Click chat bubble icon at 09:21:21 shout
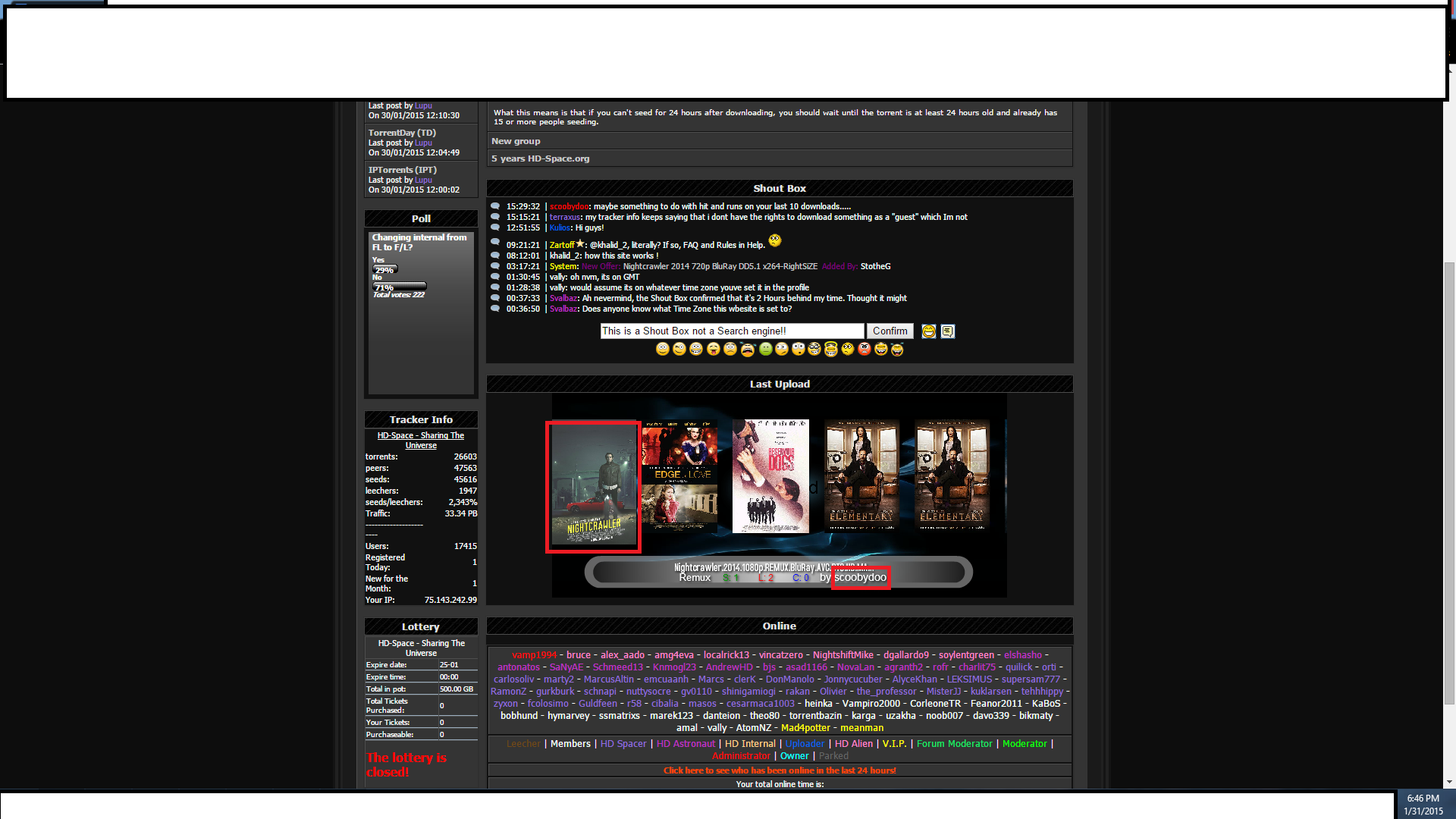The height and width of the screenshot is (819, 1456). [495, 243]
